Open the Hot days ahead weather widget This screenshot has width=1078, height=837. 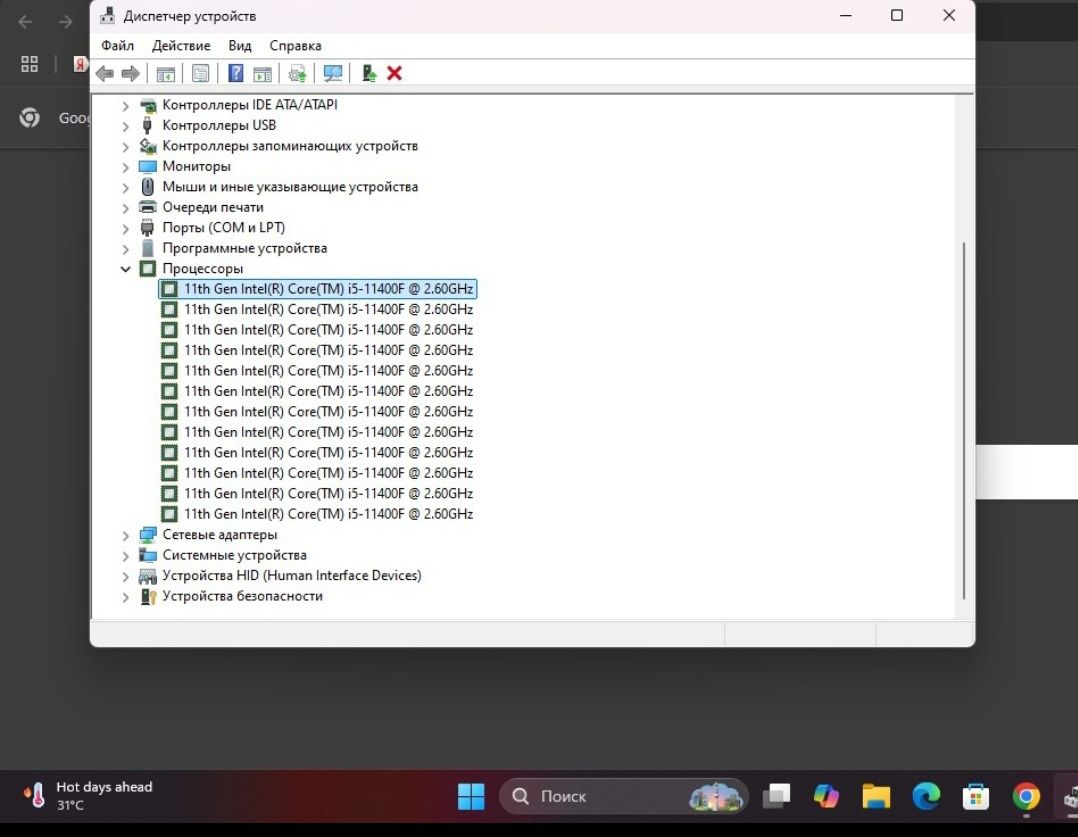point(87,796)
